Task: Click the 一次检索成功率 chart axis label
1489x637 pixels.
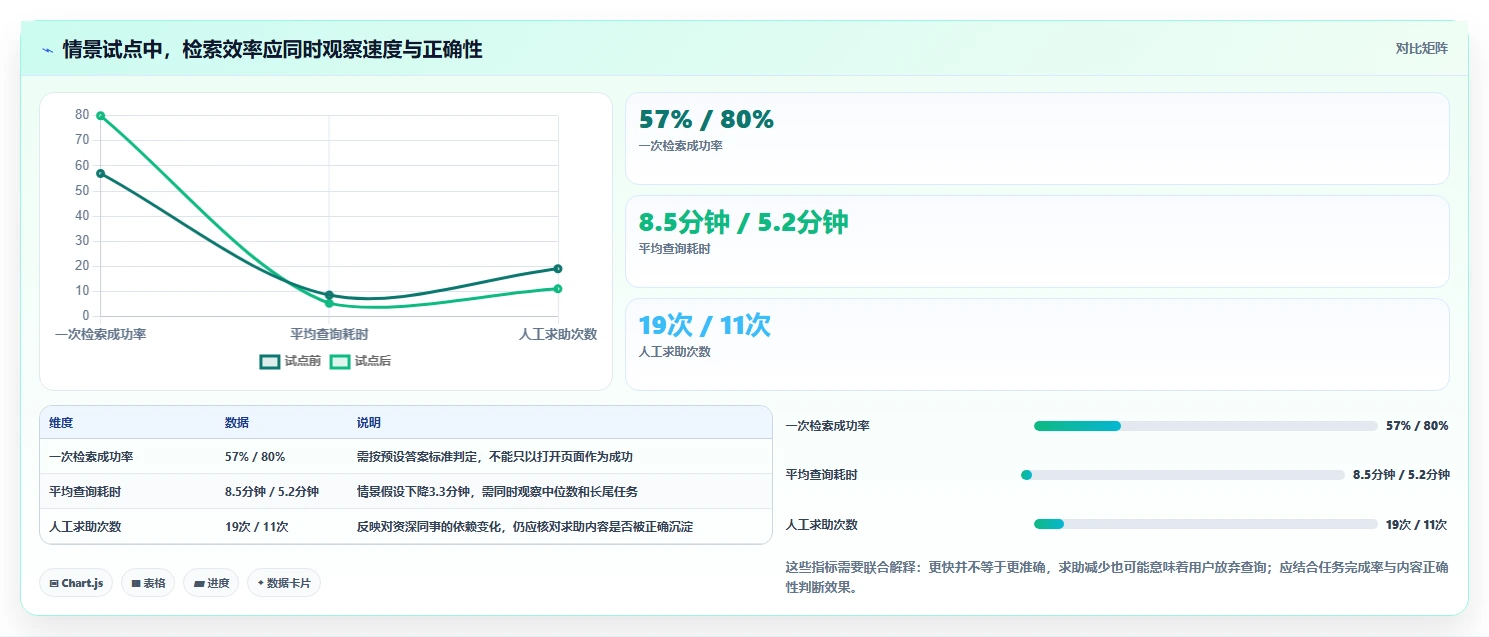Action: tap(101, 334)
